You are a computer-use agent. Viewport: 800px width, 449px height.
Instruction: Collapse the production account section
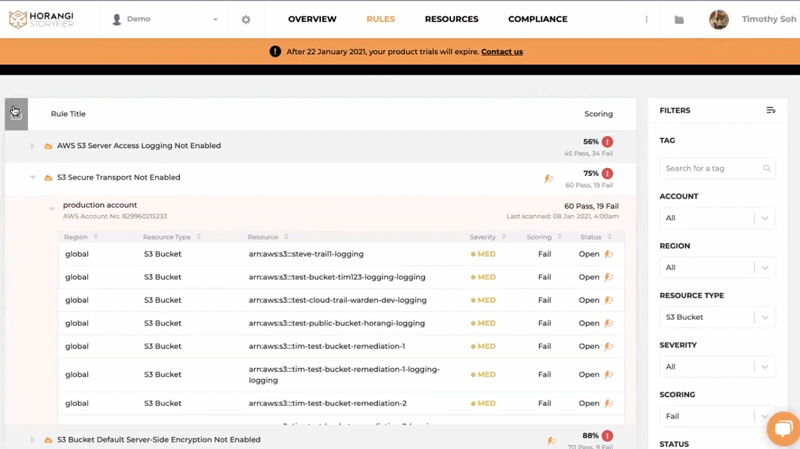[52, 209]
